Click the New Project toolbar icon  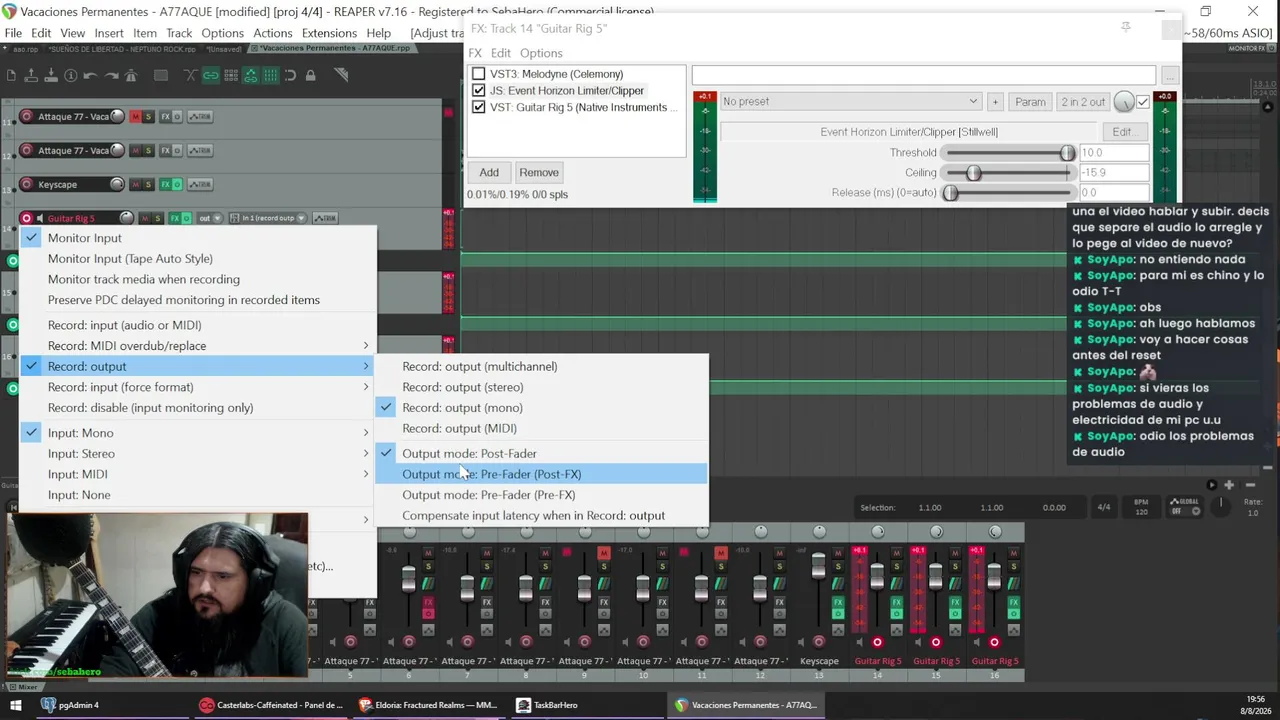[x=11, y=75]
